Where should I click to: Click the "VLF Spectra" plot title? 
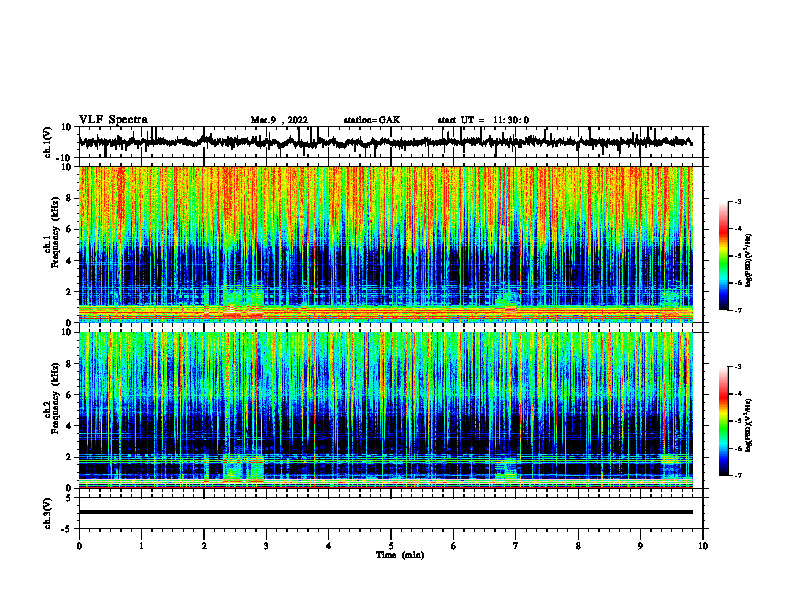click(x=113, y=120)
